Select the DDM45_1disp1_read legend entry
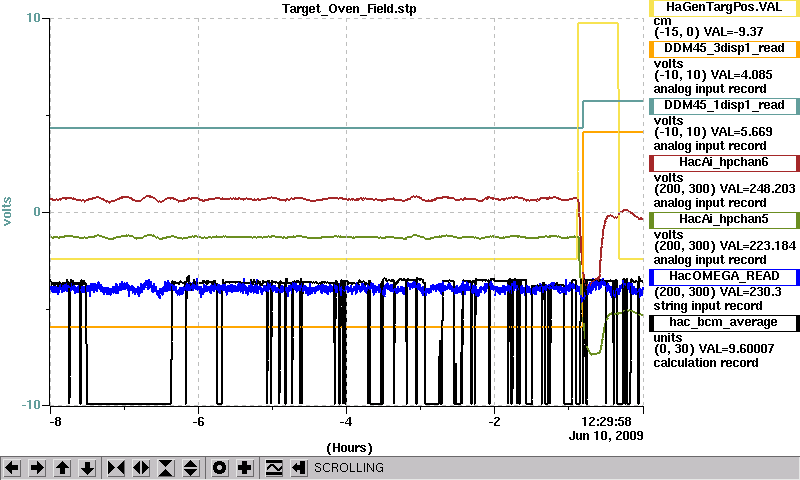 pos(724,106)
